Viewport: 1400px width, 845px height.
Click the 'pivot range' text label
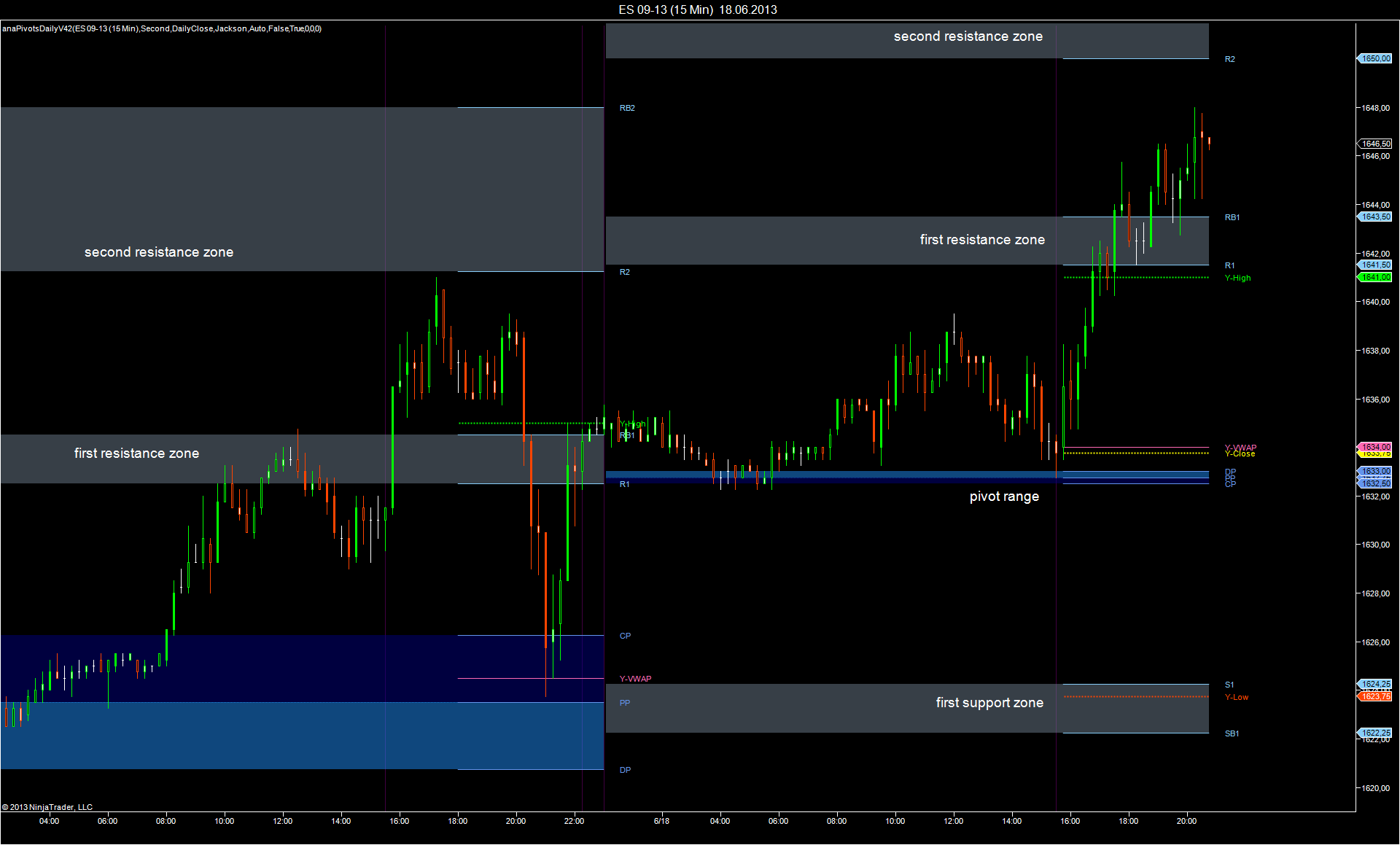(1004, 497)
